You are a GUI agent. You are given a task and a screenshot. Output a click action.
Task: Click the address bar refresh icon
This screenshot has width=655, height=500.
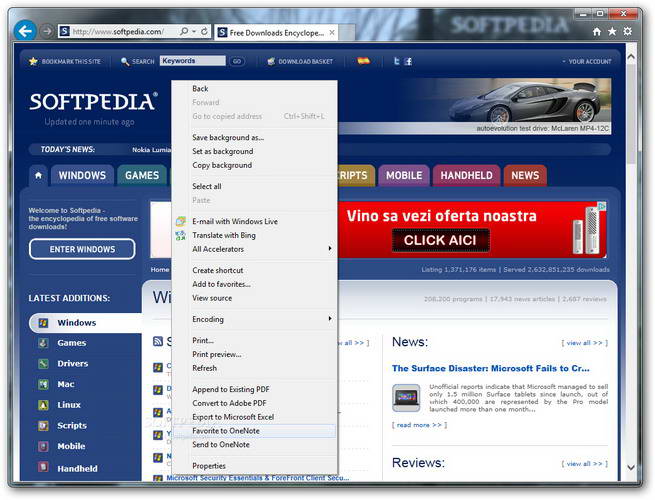[204, 32]
